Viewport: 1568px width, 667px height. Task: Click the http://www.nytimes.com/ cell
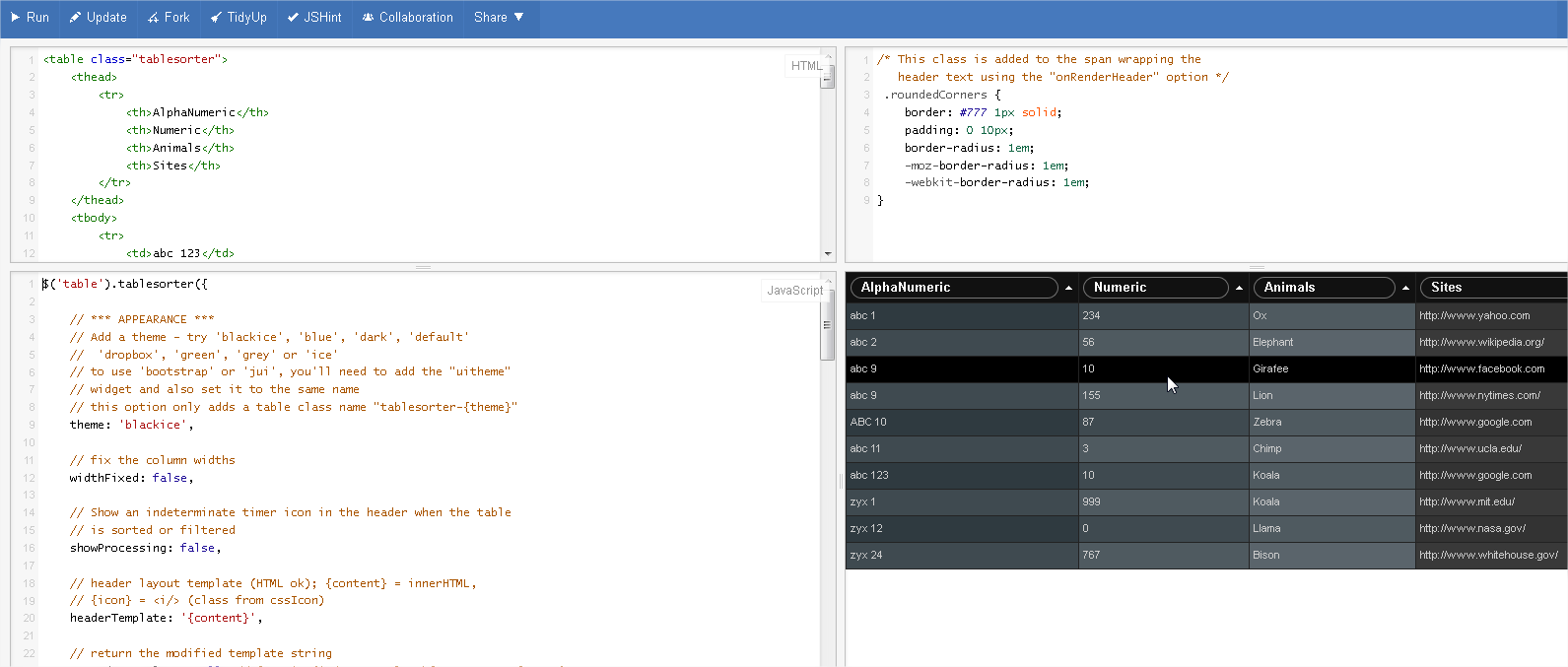[x=1491, y=396]
